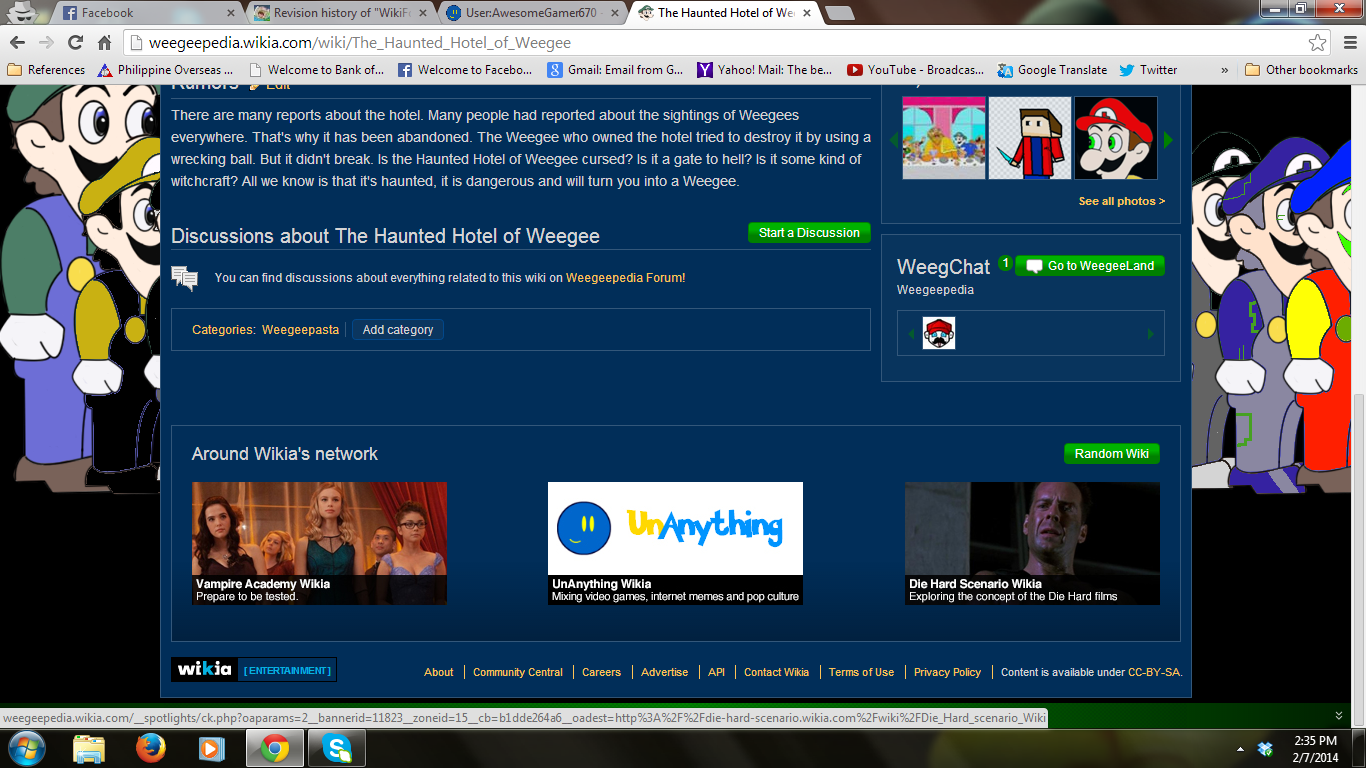
Task: Show next photos with the right arrow
Action: tap(1167, 139)
